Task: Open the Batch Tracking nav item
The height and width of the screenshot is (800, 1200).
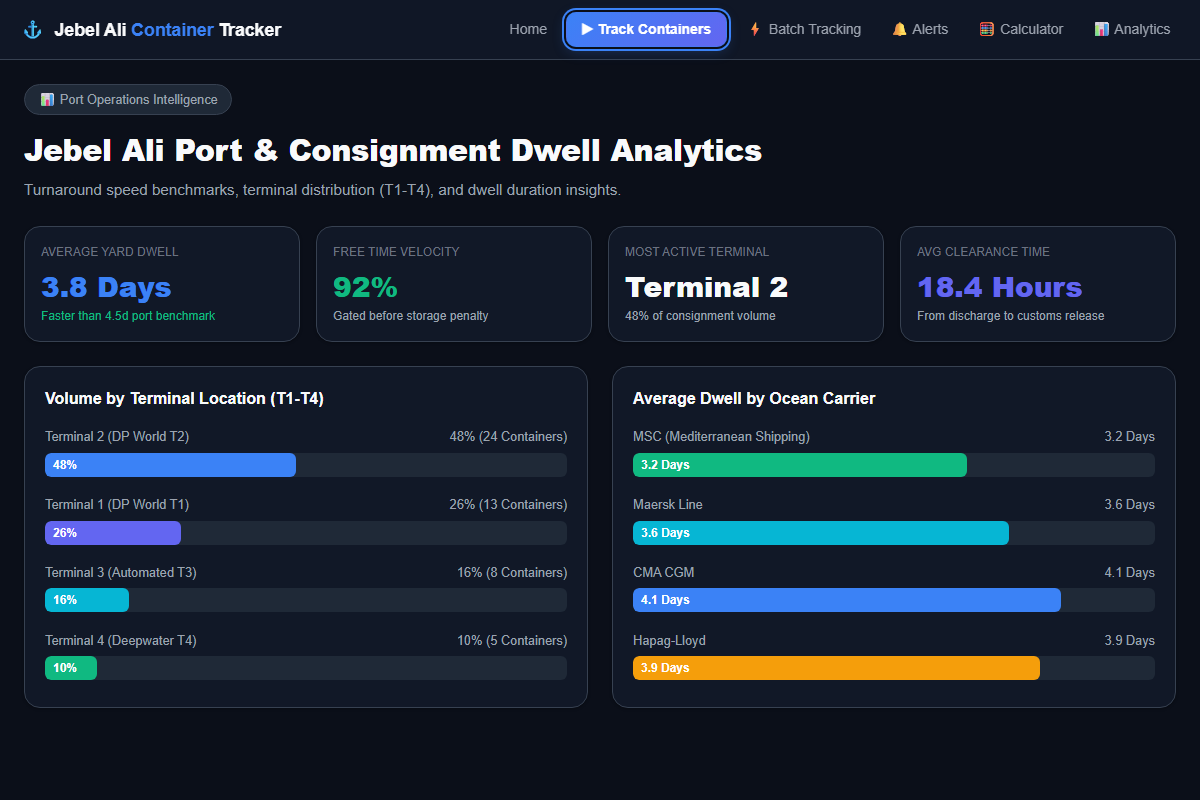Action: pos(805,30)
